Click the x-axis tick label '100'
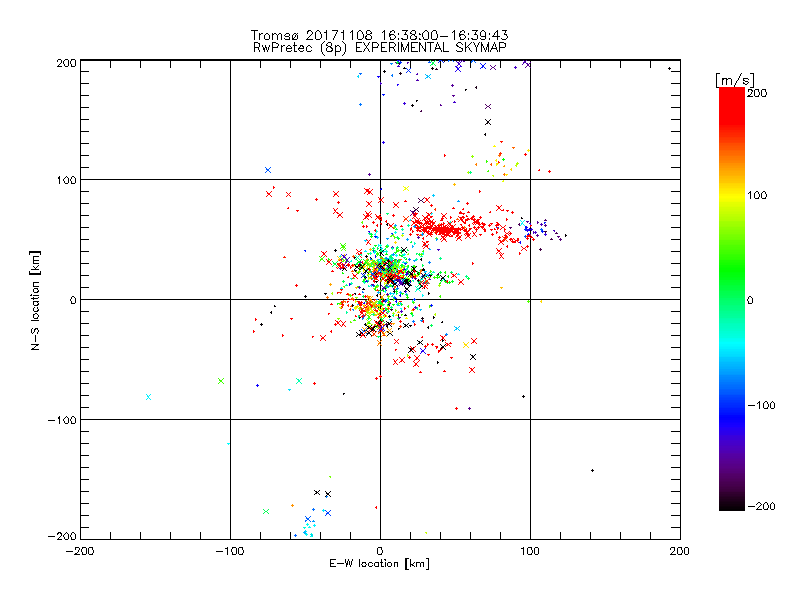Image resolution: width=800 pixels, height=600 pixels. [530, 551]
